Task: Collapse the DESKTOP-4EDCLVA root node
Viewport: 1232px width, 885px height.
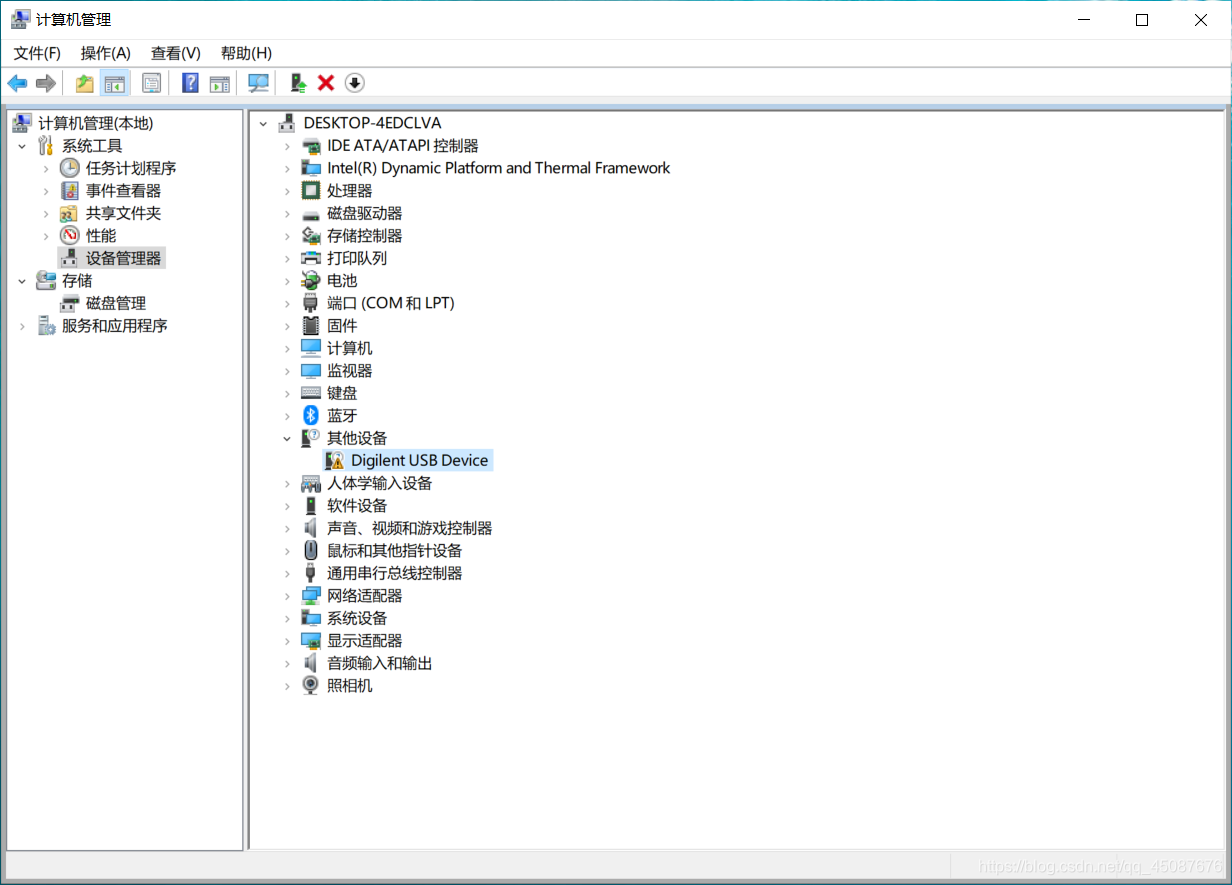Action: coord(263,123)
